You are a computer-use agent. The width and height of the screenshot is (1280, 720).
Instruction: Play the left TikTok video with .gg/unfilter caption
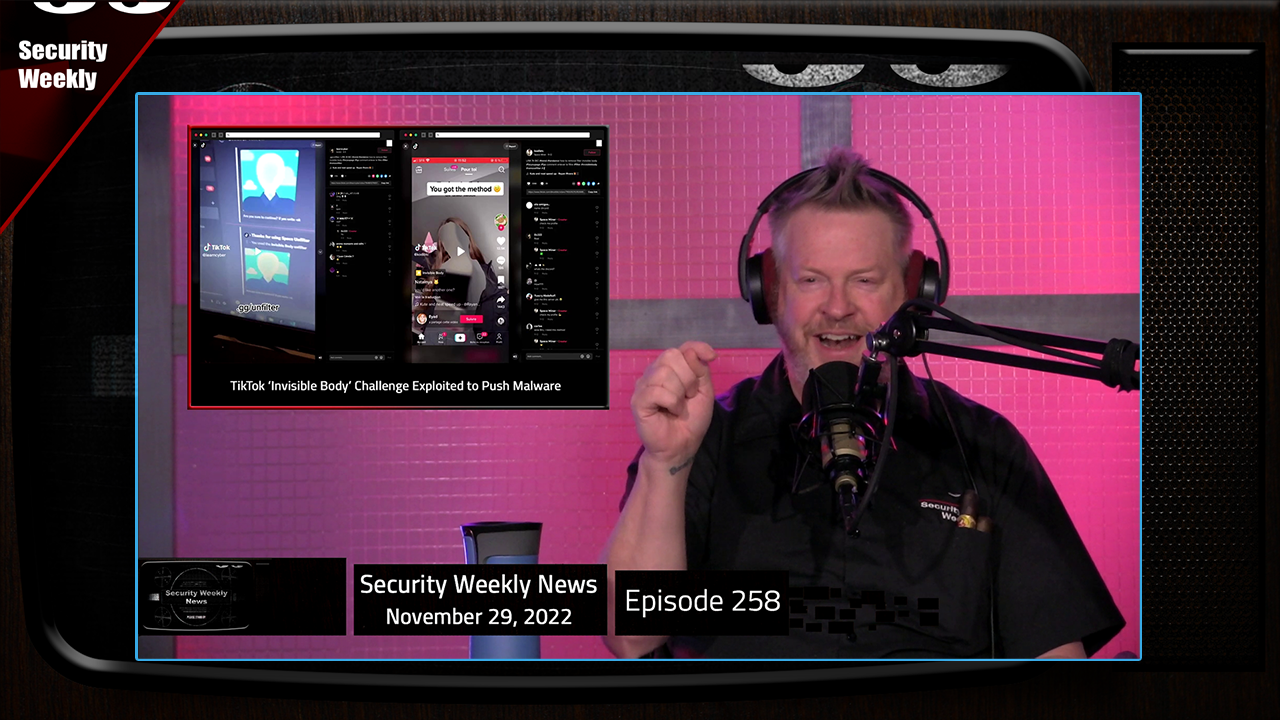258,251
